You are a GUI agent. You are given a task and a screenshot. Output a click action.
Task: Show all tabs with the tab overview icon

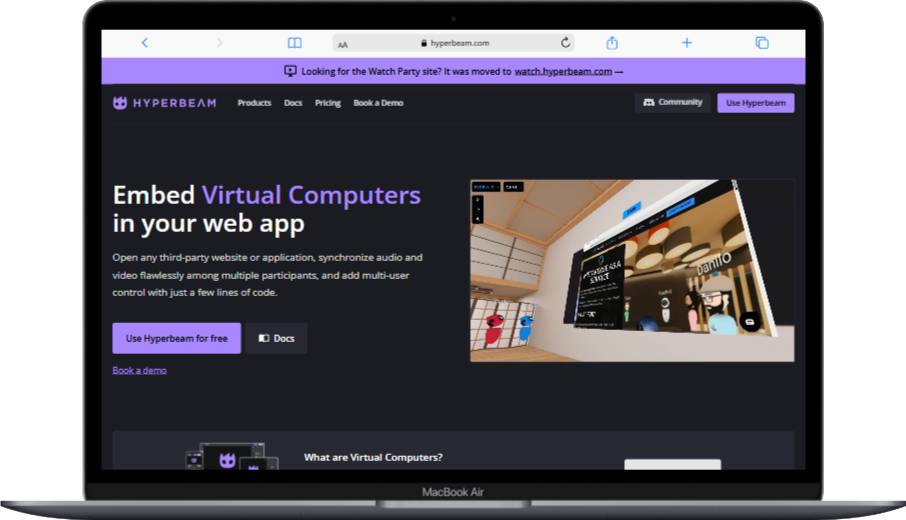pyautogui.click(x=762, y=43)
